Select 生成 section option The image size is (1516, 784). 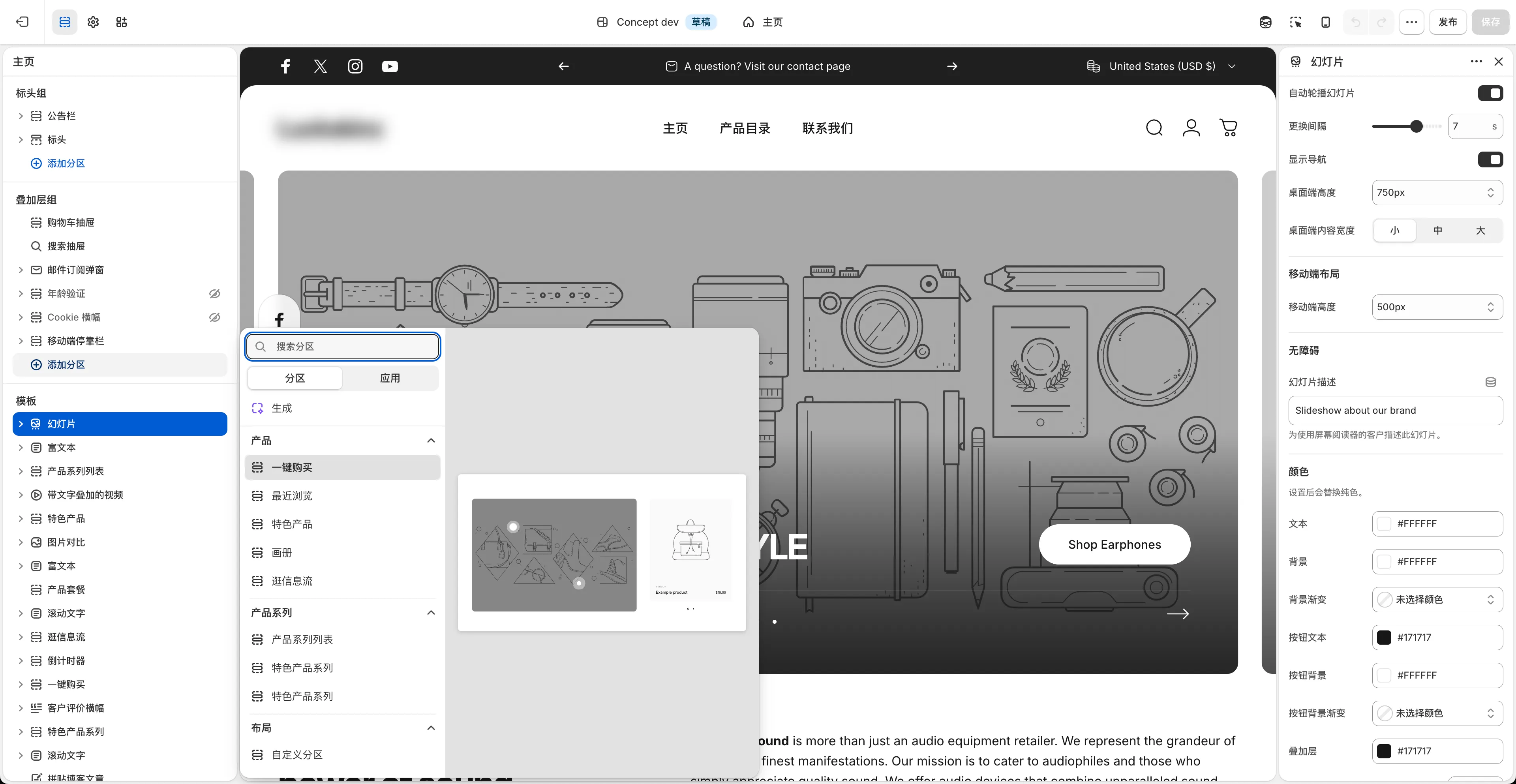coord(343,408)
